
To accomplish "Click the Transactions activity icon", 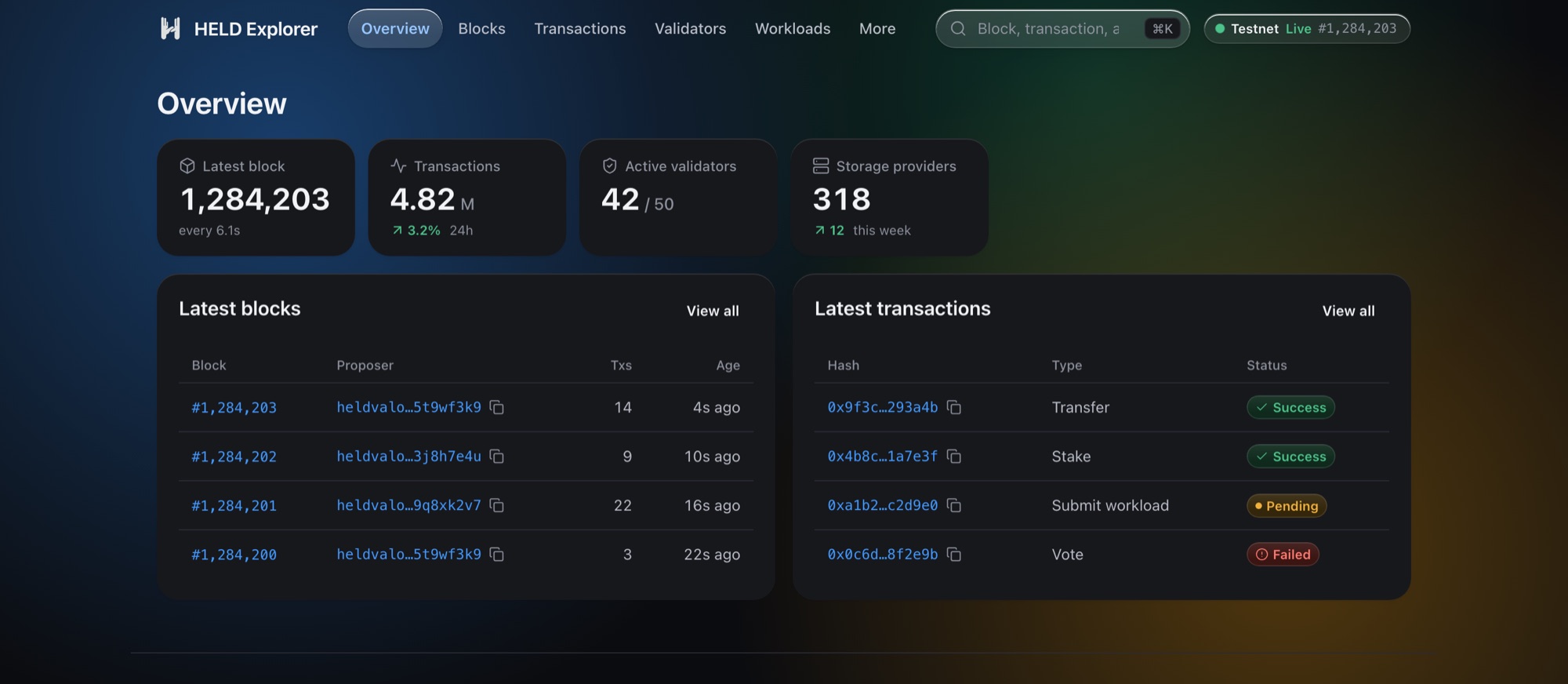I will (398, 166).
